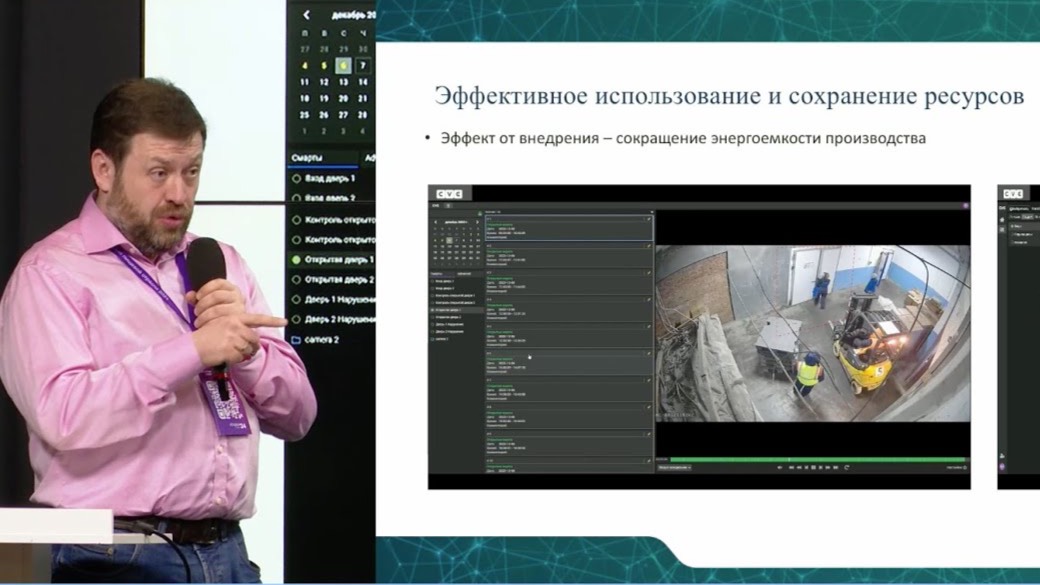Image resolution: width=1040 pixels, height=585 pixels.
Task: Select Вход дверь 1 in the slide's smart list
Action: click(x=444, y=281)
